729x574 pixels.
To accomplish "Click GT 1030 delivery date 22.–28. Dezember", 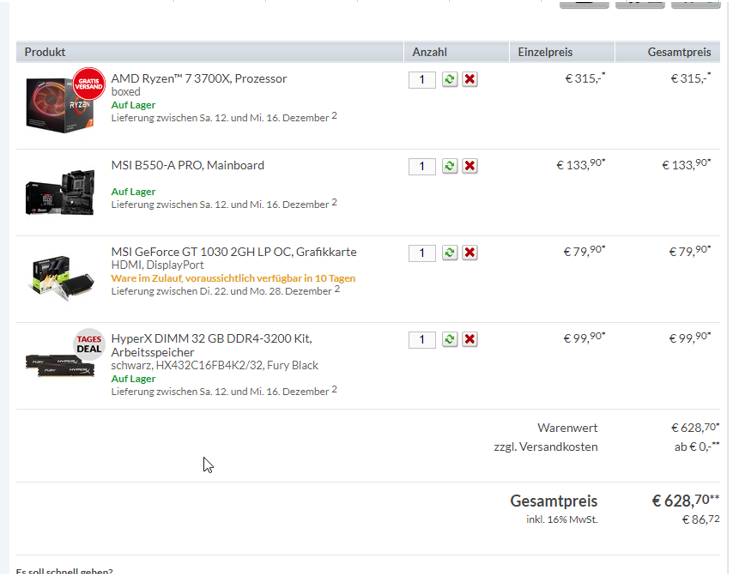I will point(225,291).
